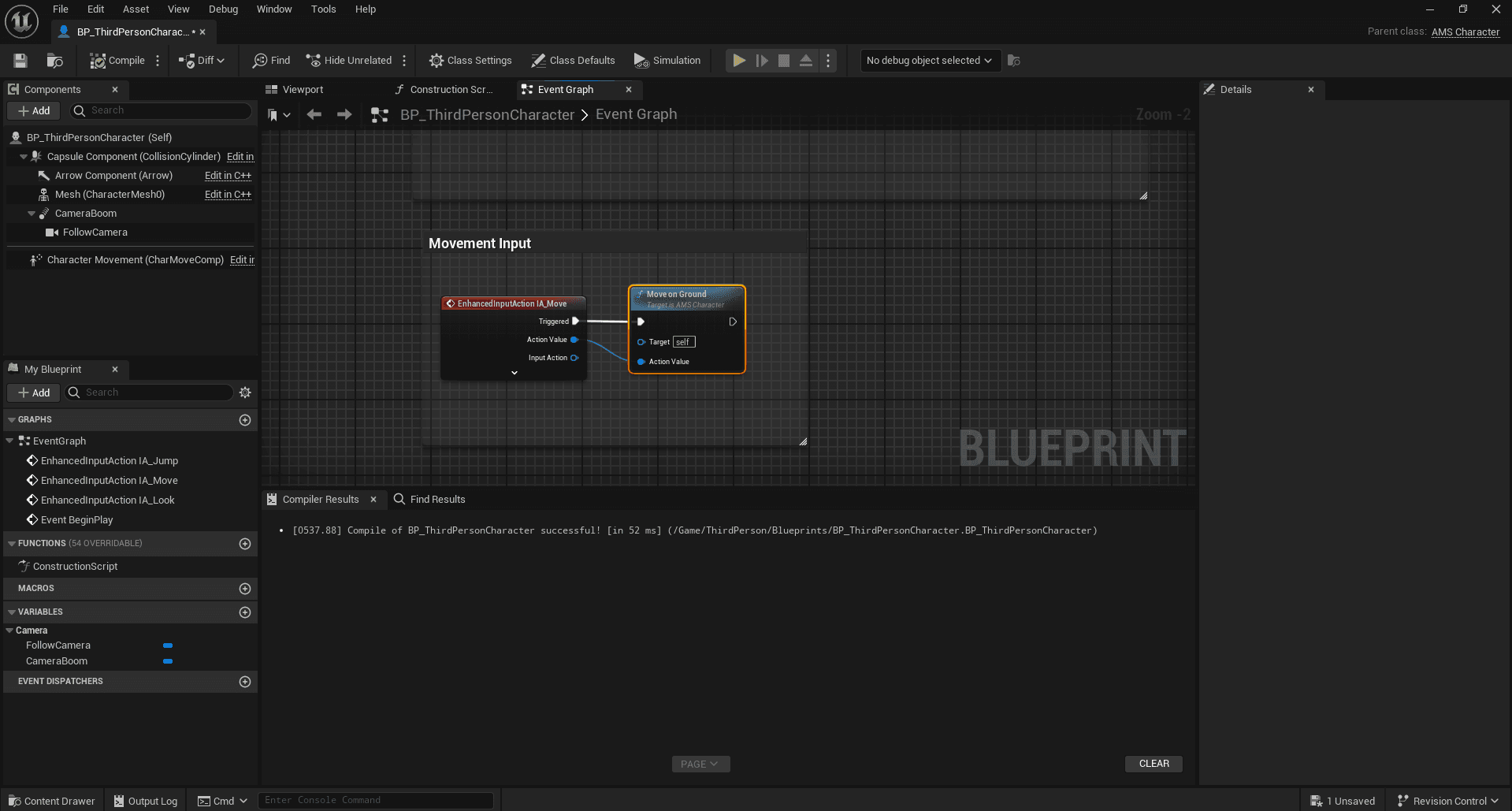Click the Eject playback button
The width and height of the screenshot is (1512, 811).
point(806,61)
